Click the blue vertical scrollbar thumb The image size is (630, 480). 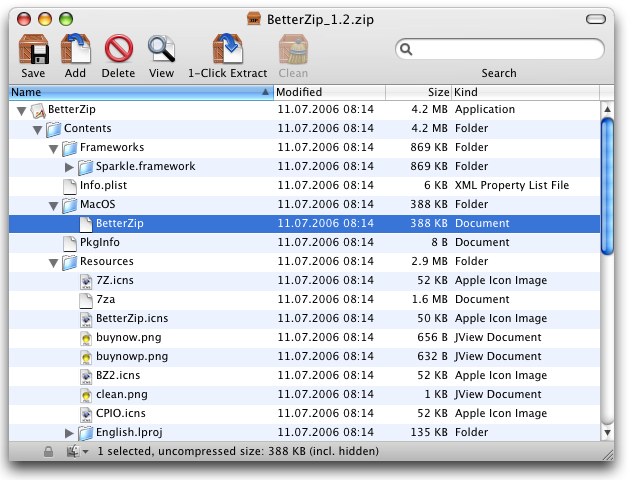coord(608,186)
